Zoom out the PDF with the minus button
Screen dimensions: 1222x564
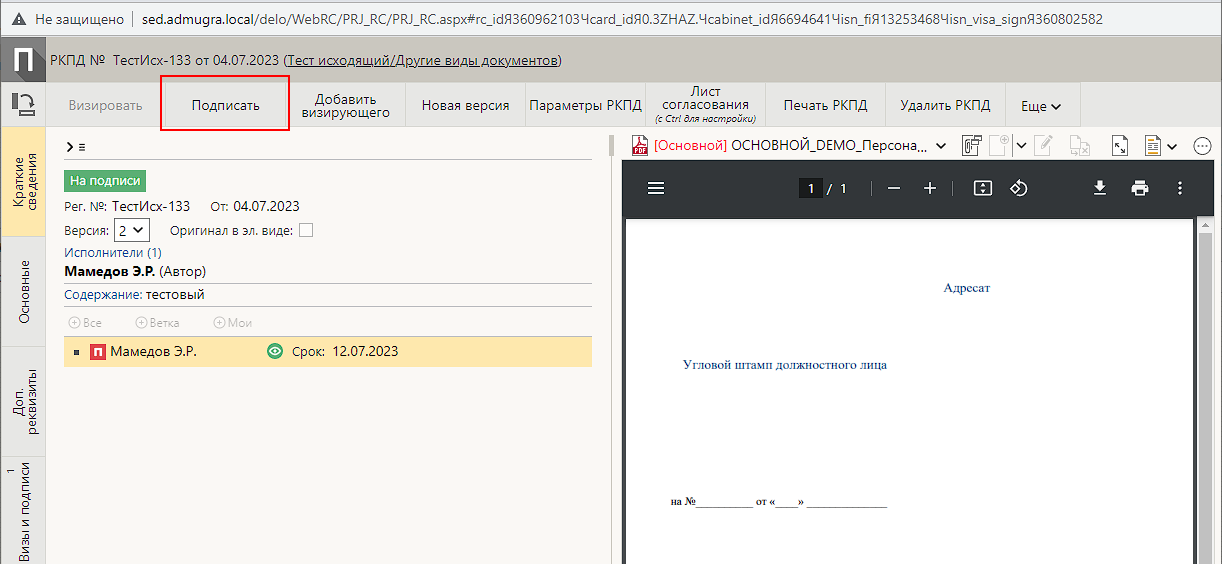pos(894,188)
